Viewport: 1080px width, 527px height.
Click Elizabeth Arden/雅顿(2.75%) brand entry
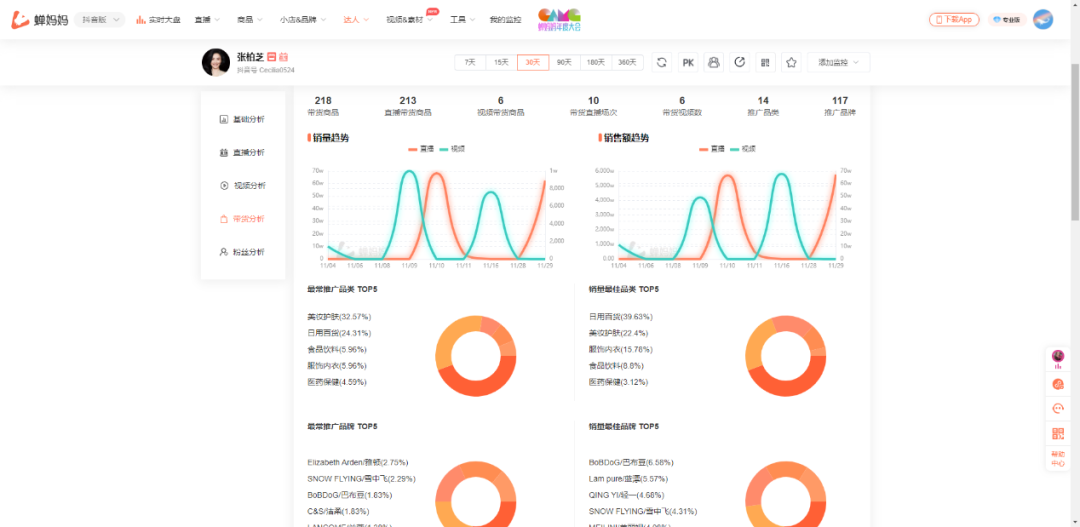tap(358, 462)
